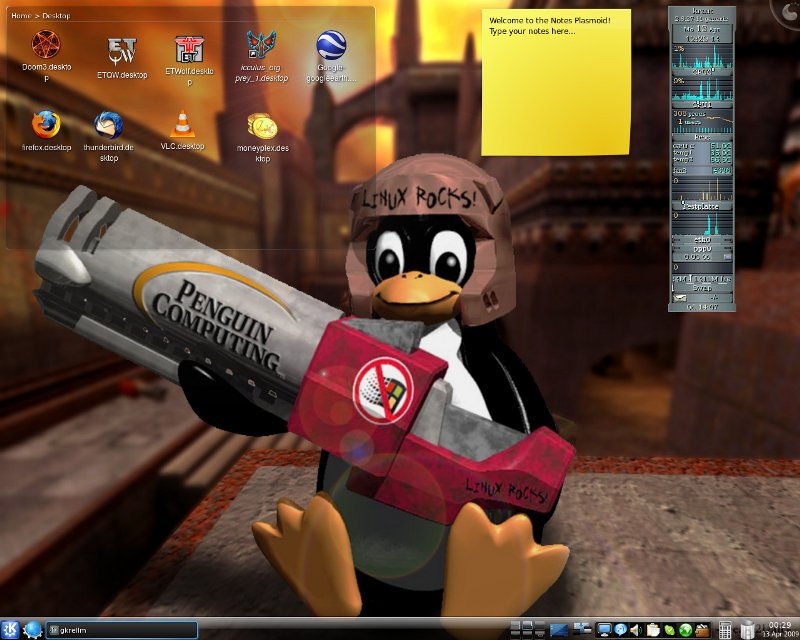Launch Firefox from the desktop folder

46,124
